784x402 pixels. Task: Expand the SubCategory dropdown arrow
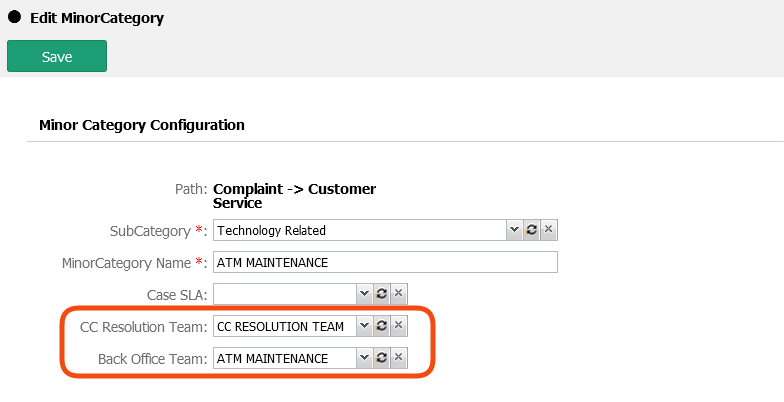point(514,230)
